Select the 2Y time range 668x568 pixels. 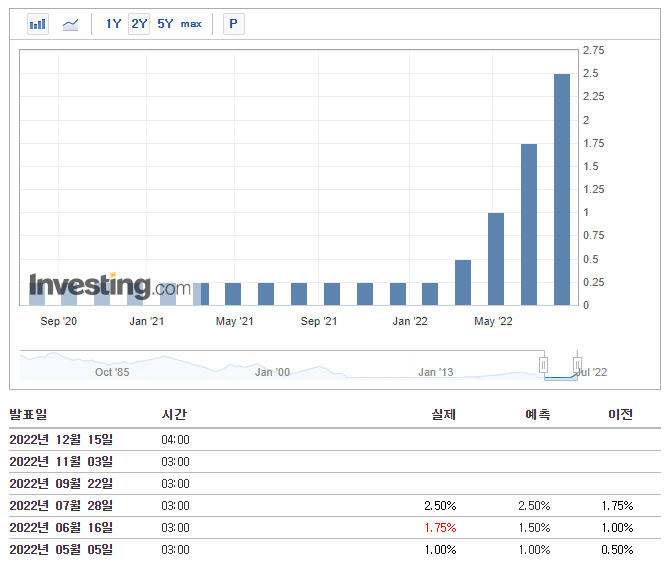(x=139, y=23)
